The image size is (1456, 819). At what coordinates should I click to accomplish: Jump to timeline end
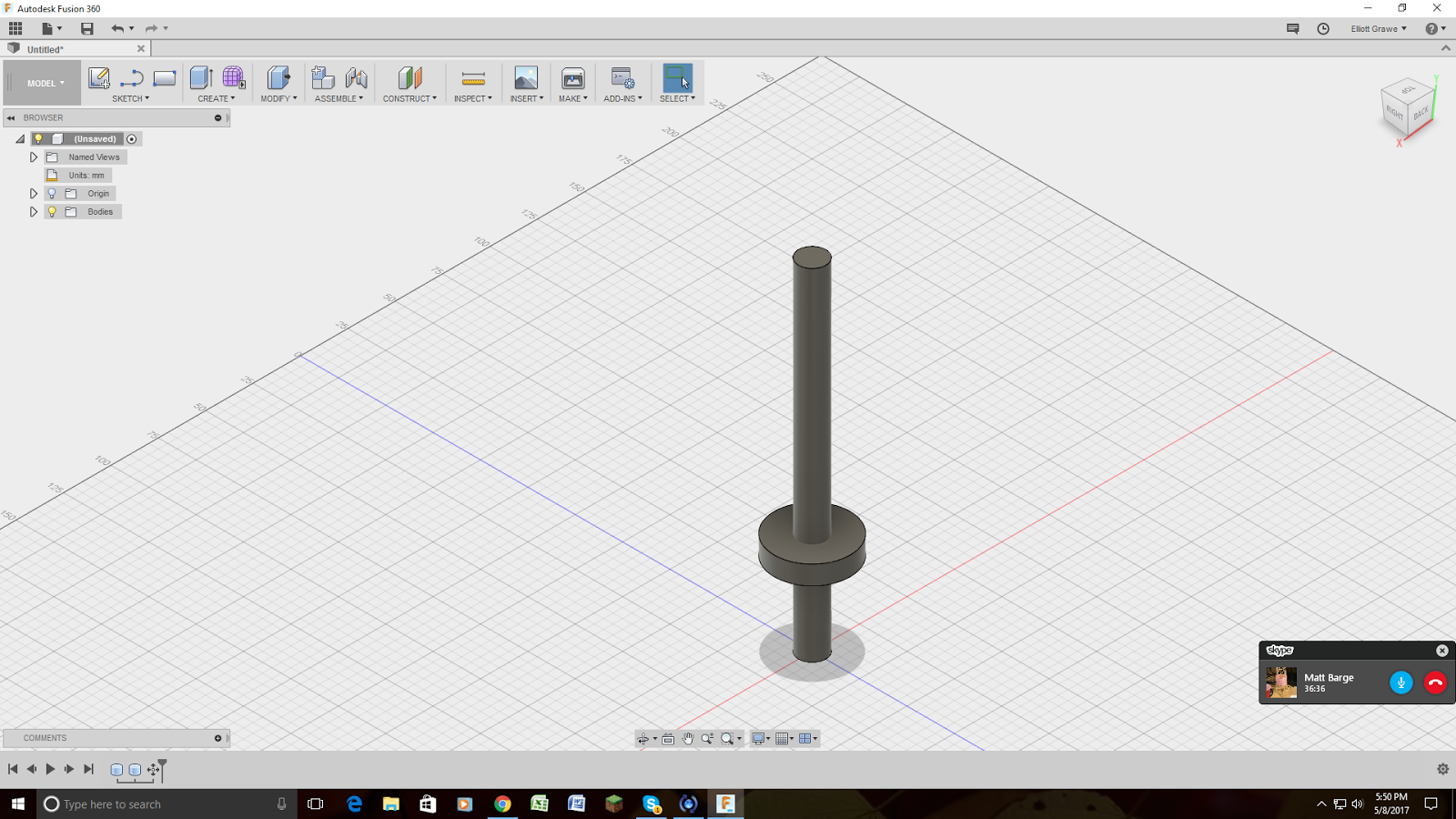(88, 769)
